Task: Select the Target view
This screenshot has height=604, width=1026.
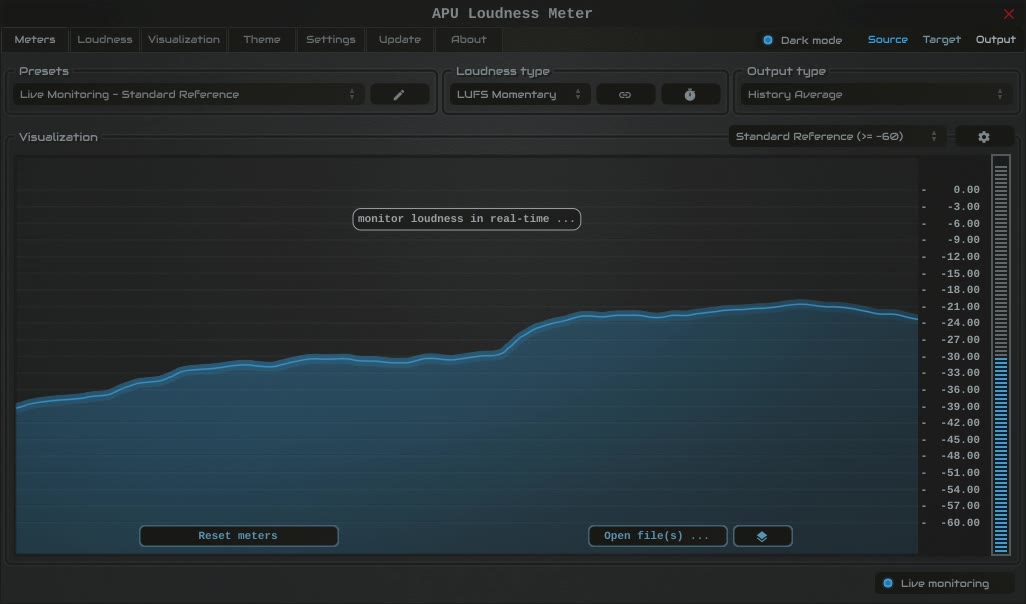Action: [942, 39]
